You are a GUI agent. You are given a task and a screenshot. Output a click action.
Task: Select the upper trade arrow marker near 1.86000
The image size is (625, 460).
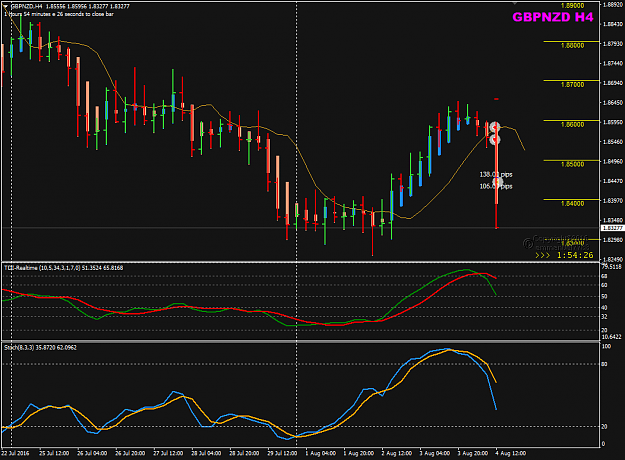[495, 128]
